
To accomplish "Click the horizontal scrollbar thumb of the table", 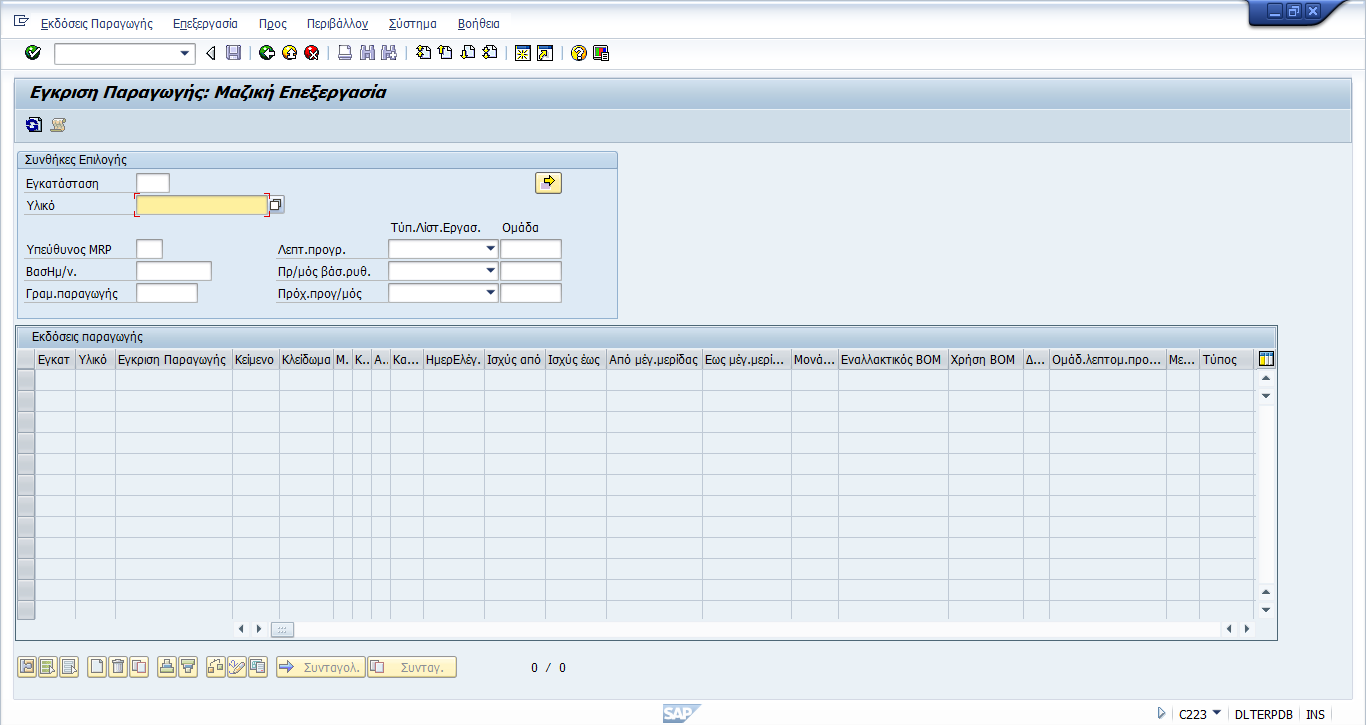I will click(x=282, y=629).
